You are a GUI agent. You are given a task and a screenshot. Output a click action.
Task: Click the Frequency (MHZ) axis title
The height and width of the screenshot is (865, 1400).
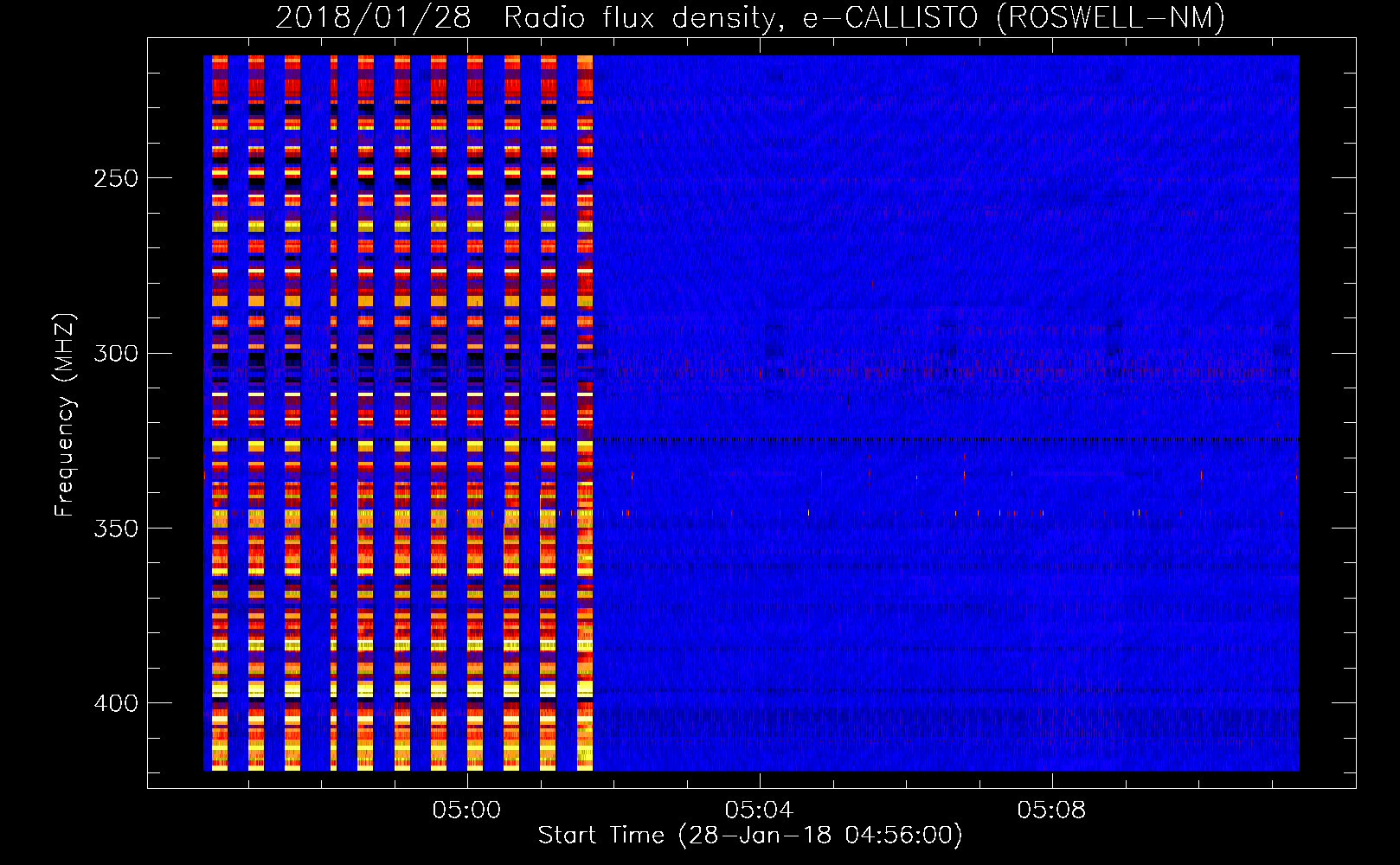pyautogui.click(x=65, y=415)
